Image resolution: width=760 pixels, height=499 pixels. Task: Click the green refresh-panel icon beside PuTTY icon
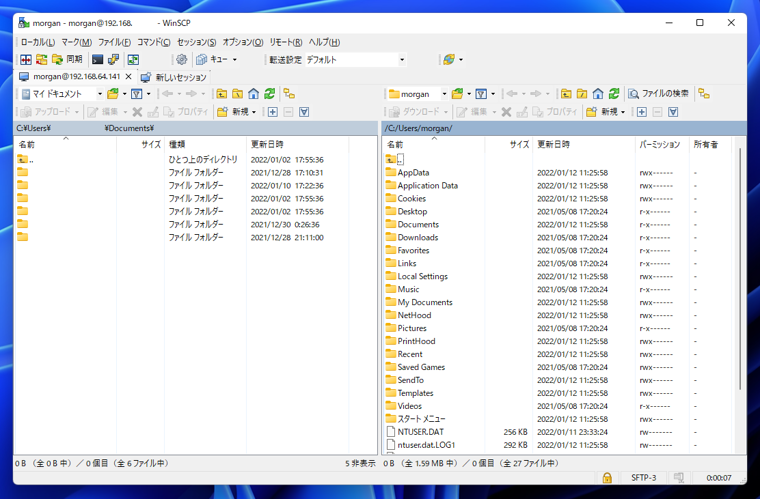[x=133, y=60]
